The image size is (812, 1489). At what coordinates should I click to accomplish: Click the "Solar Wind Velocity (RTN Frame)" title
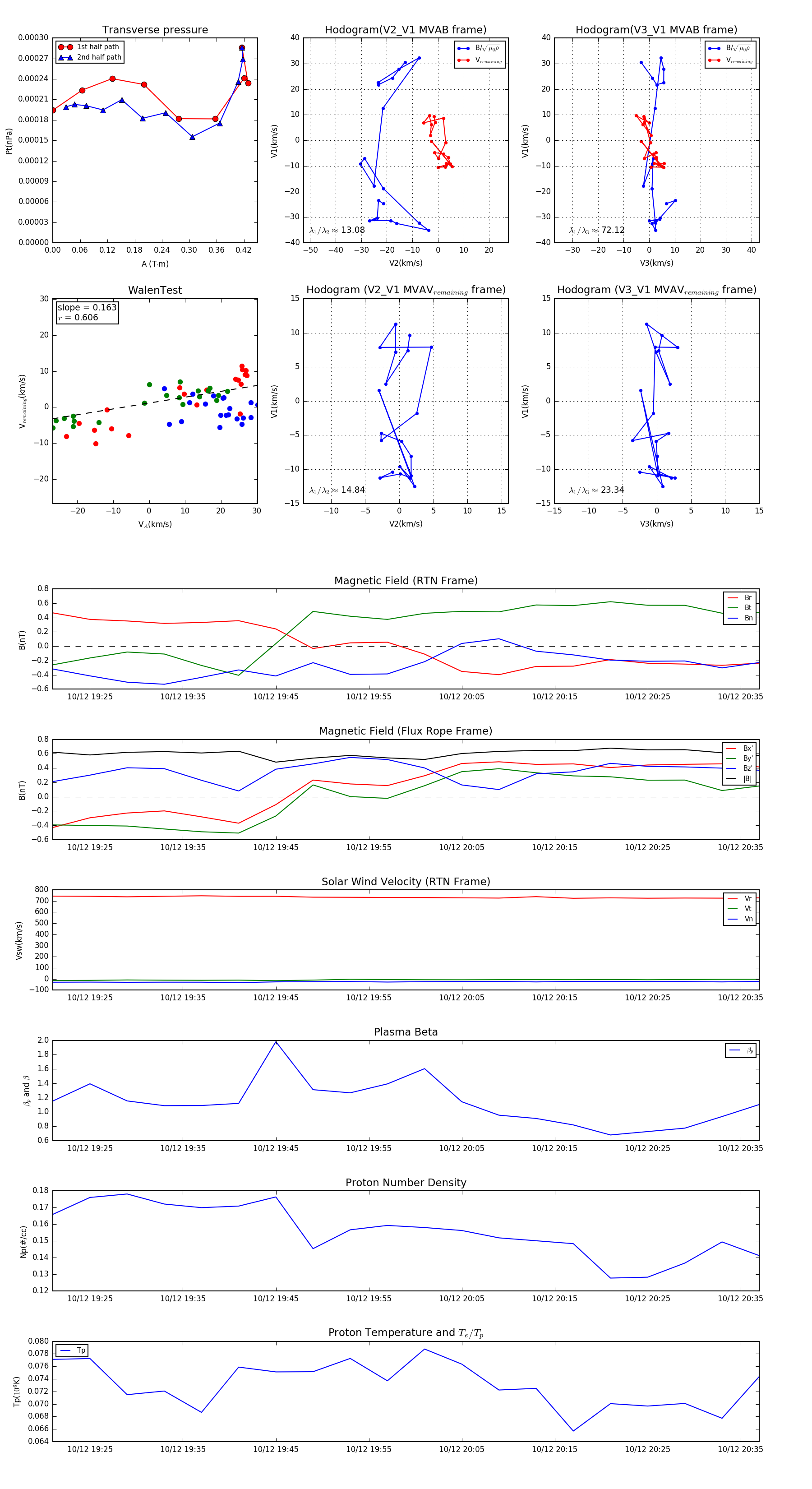(x=406, y=882)
